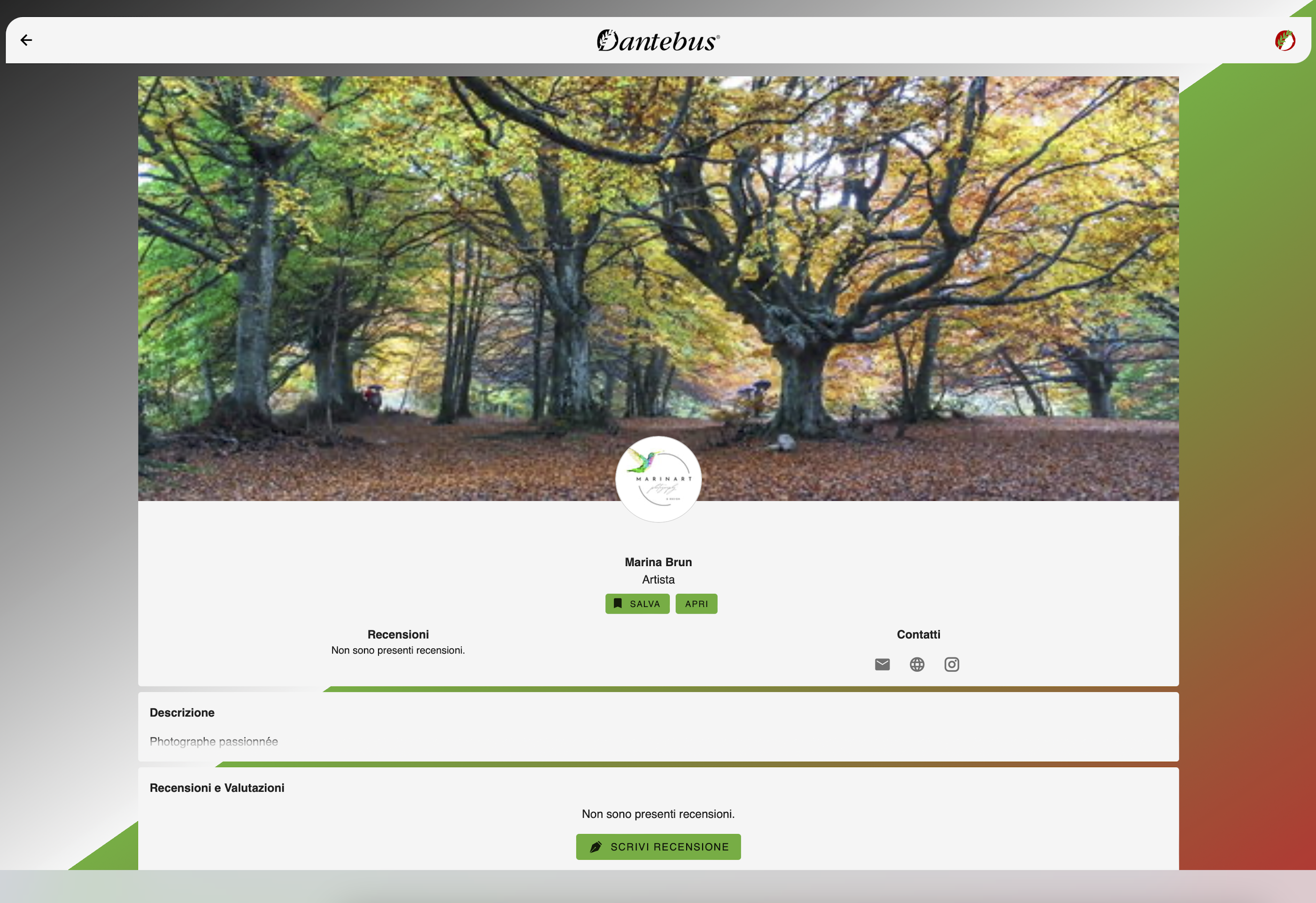Screen dimensions: 1316x903
Task: Click the Marinart hummingbird profile picture
Action: (x=658, y=479)
